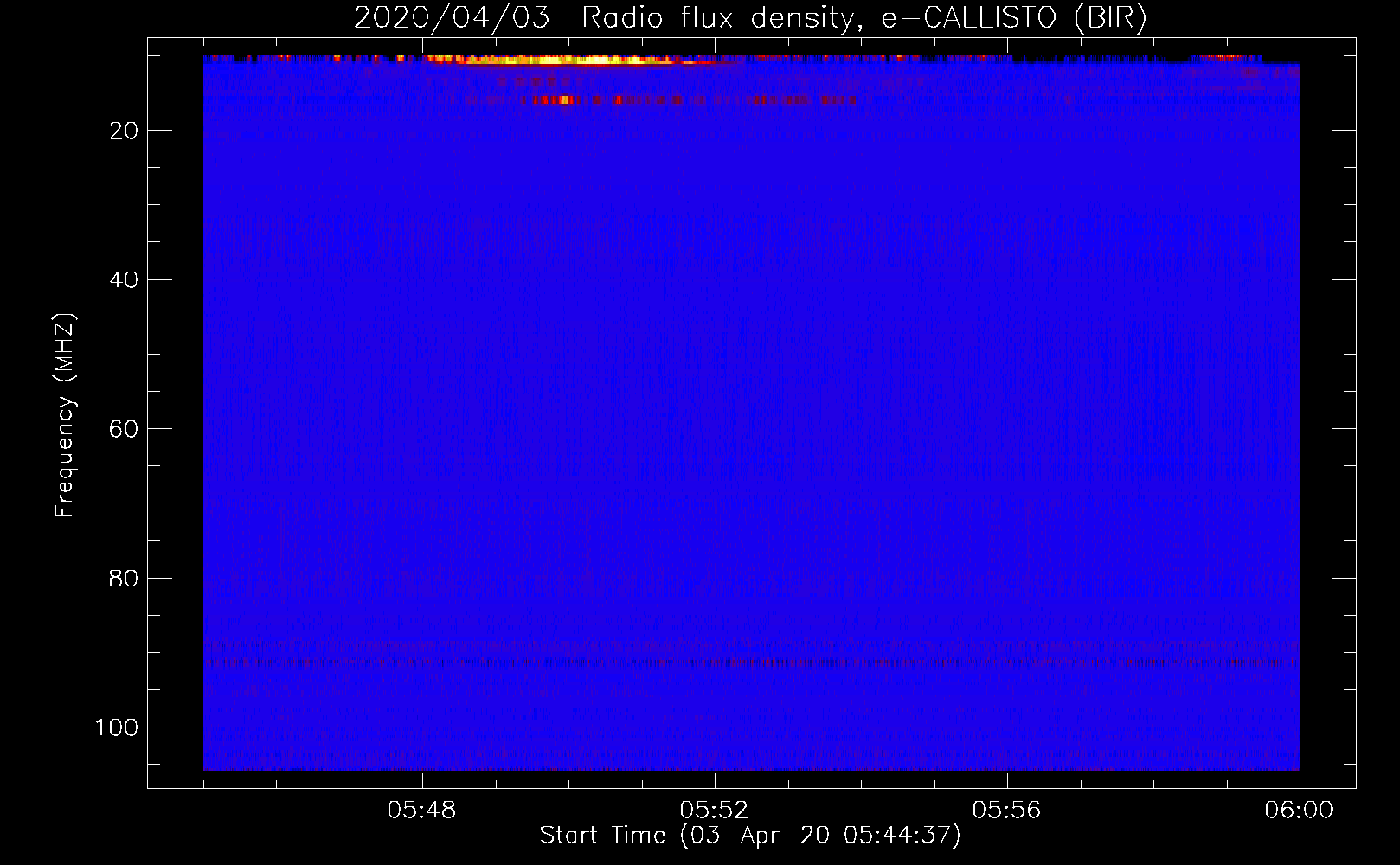Click the 05:56 time tick label
The width and height of the screenshot is (1400, 865).
pyautogui.click(x=1006, y=811)
